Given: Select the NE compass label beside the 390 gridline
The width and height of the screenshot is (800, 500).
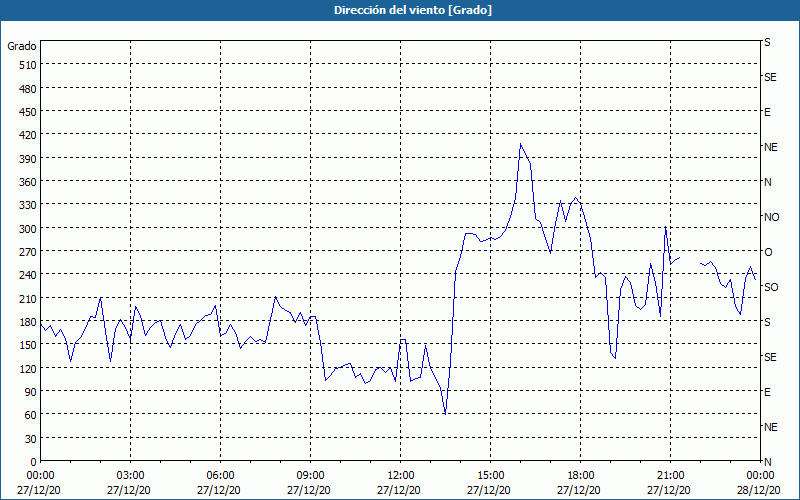Looking at the screenshot, I should [770, 147].
